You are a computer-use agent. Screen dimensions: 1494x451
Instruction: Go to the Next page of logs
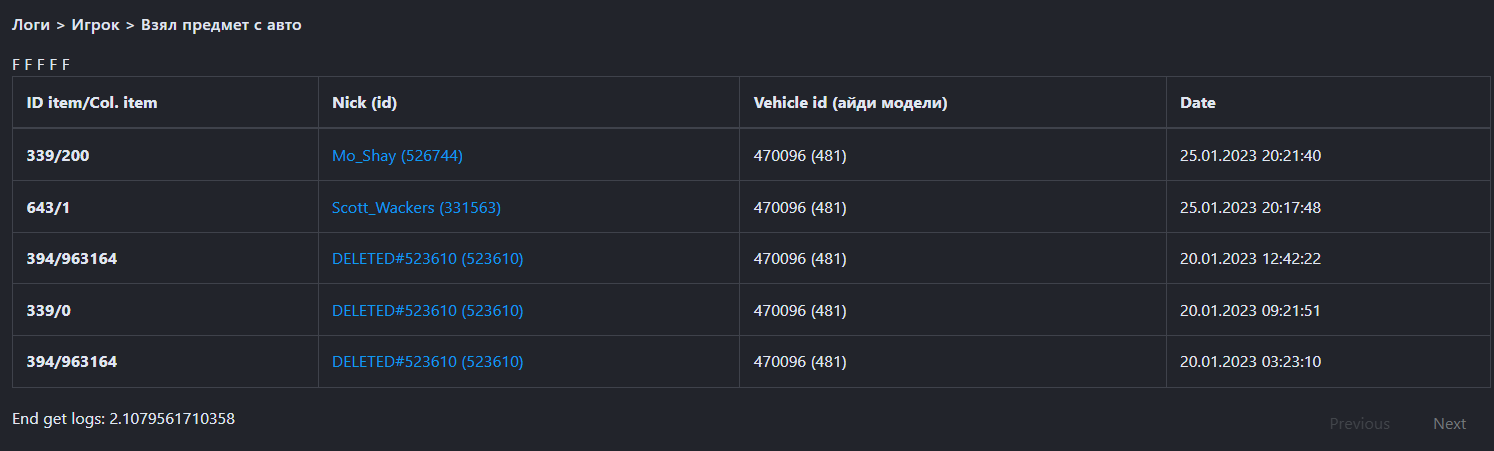(x=1449, y=424)
